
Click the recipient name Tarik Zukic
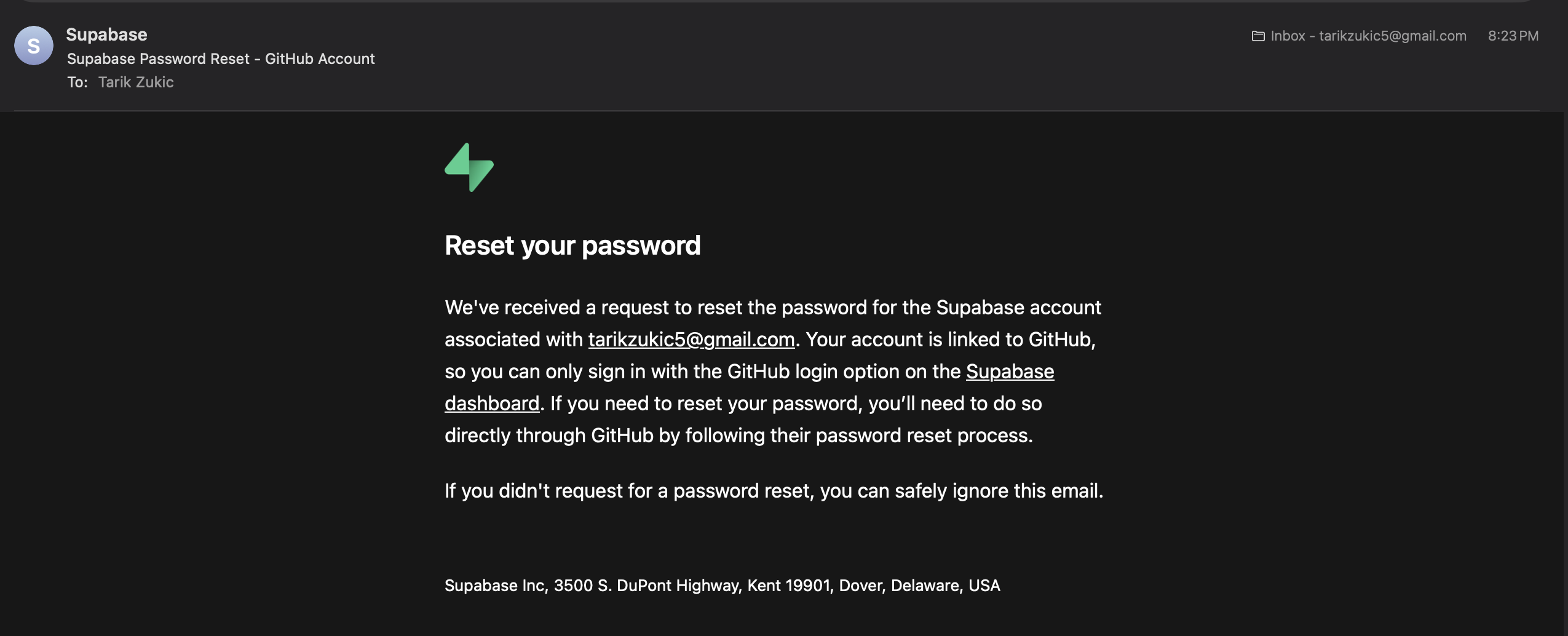136,82
